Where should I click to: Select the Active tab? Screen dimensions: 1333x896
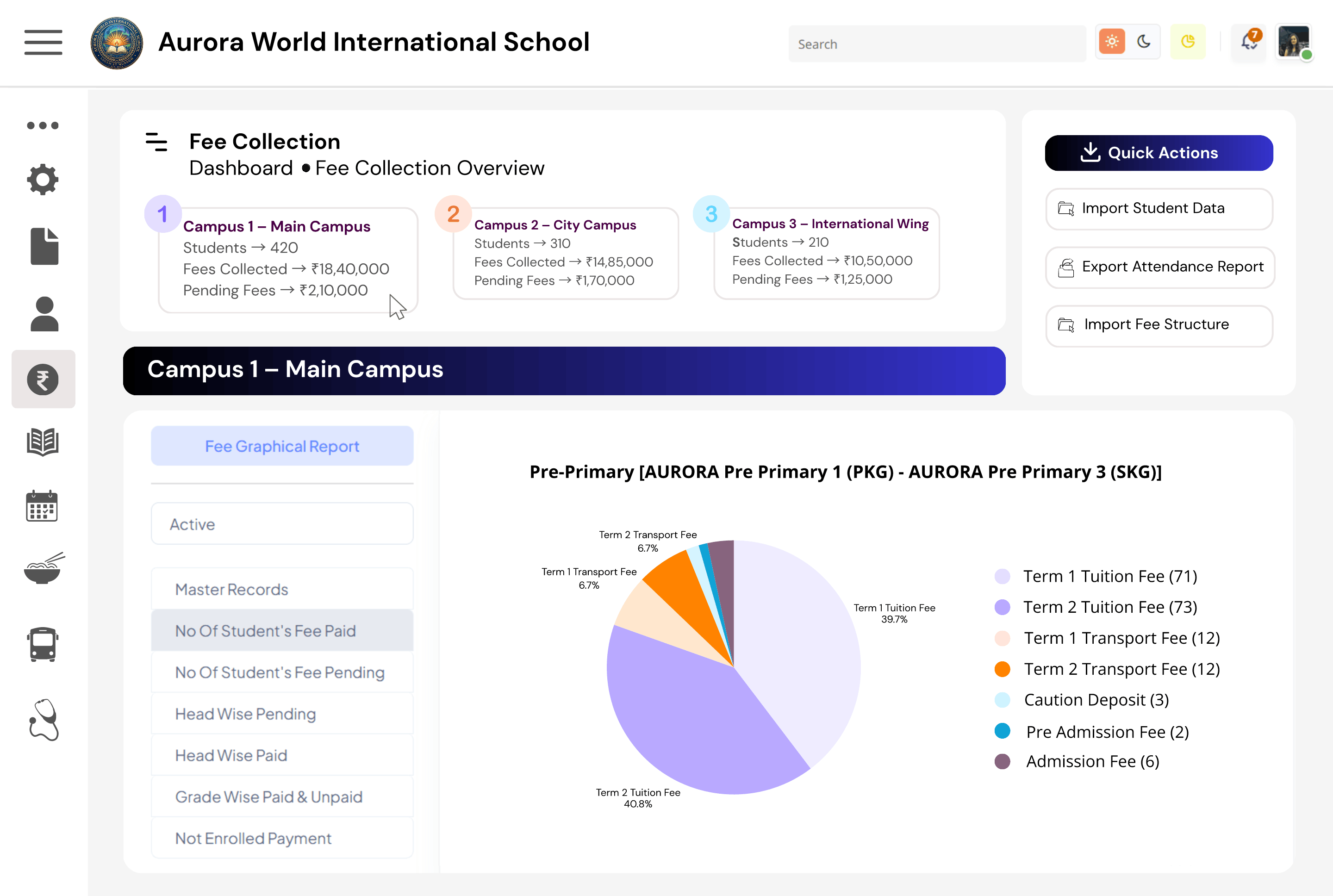(282, 523)
